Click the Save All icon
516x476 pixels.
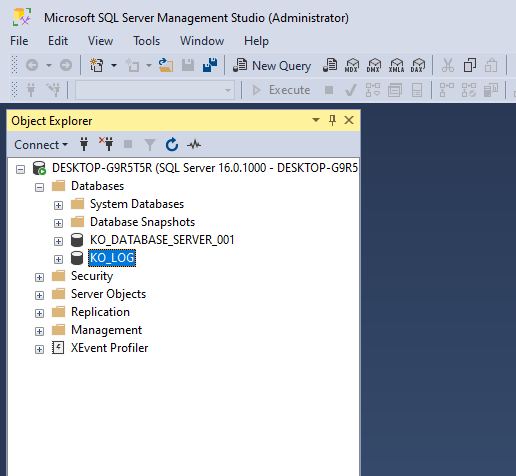point(210,65)
